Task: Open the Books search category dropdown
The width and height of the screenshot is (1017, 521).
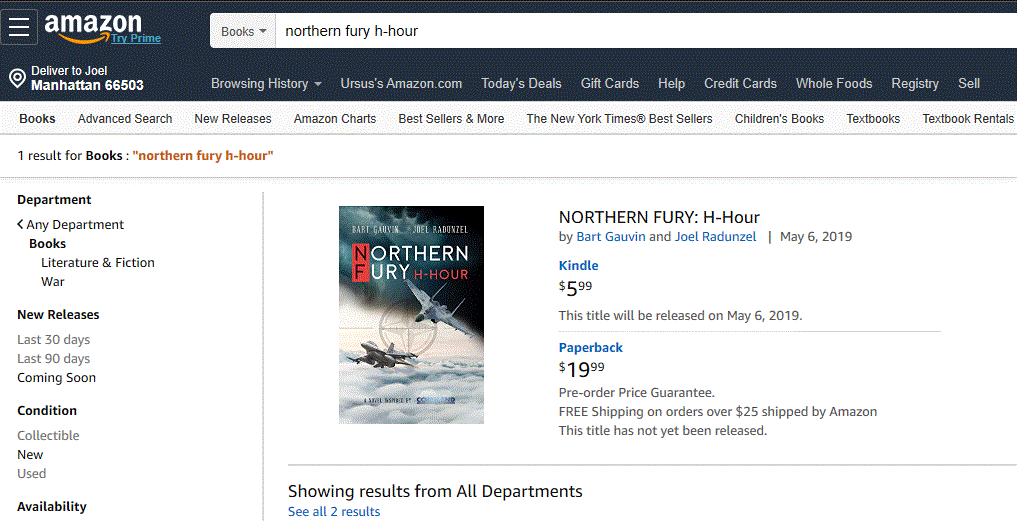Action: click(243, 31)
